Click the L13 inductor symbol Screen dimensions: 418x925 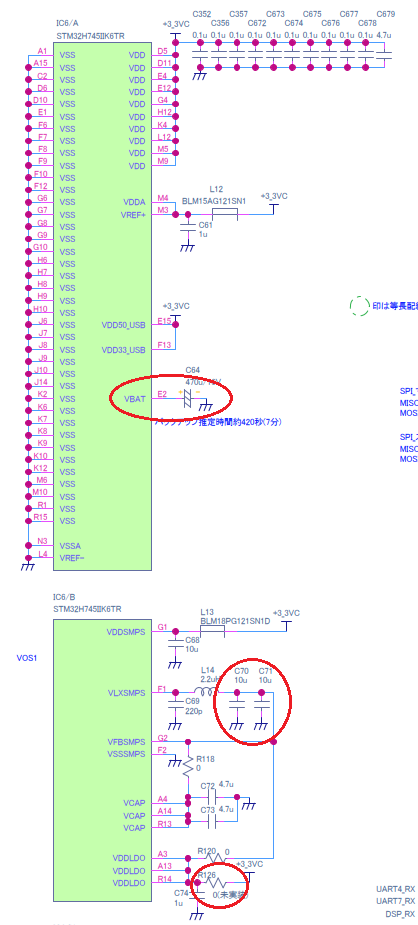click(212, 631)
